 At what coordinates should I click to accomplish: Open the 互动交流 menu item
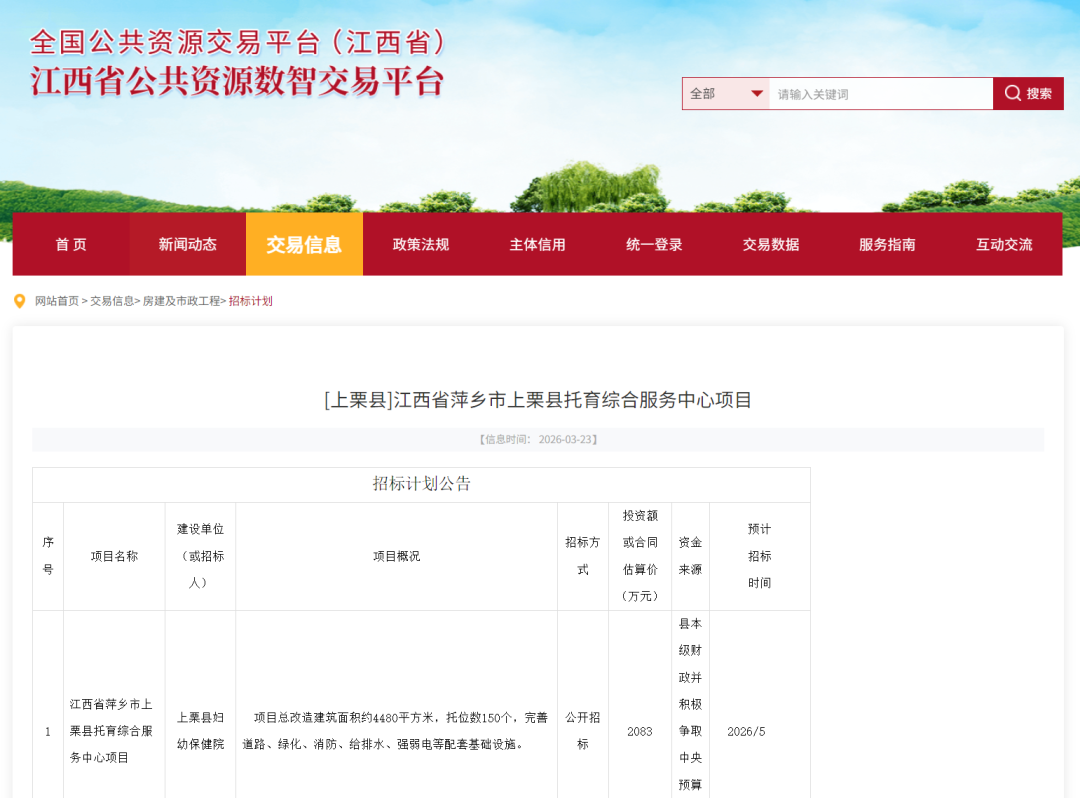click(x=1004, y=244)
